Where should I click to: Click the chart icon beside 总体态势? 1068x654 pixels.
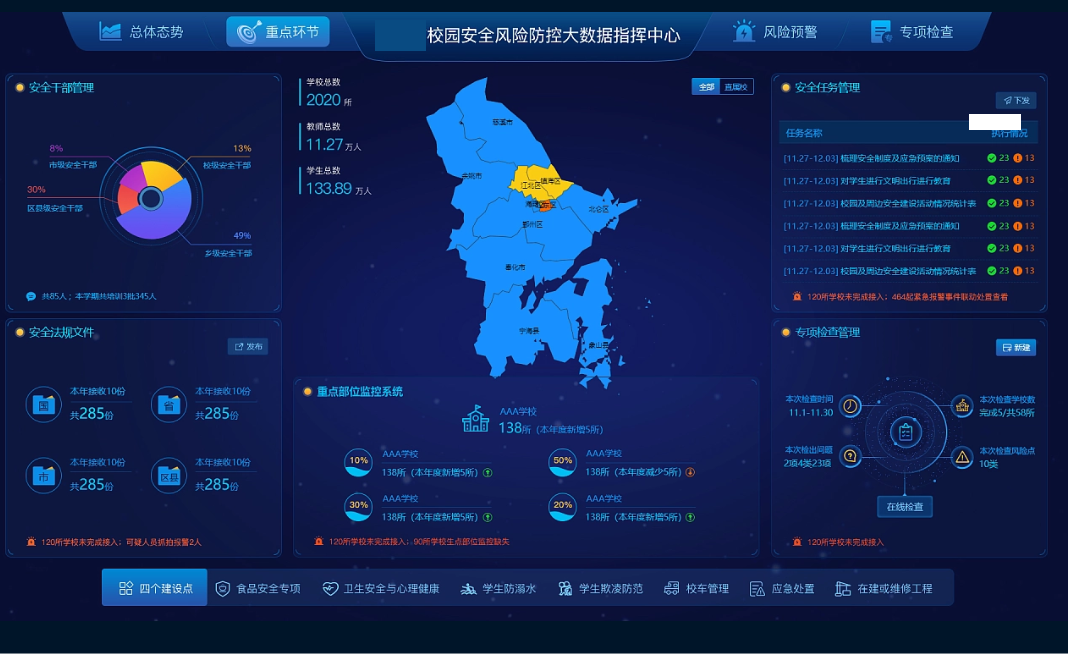click(x=110, y=31)
